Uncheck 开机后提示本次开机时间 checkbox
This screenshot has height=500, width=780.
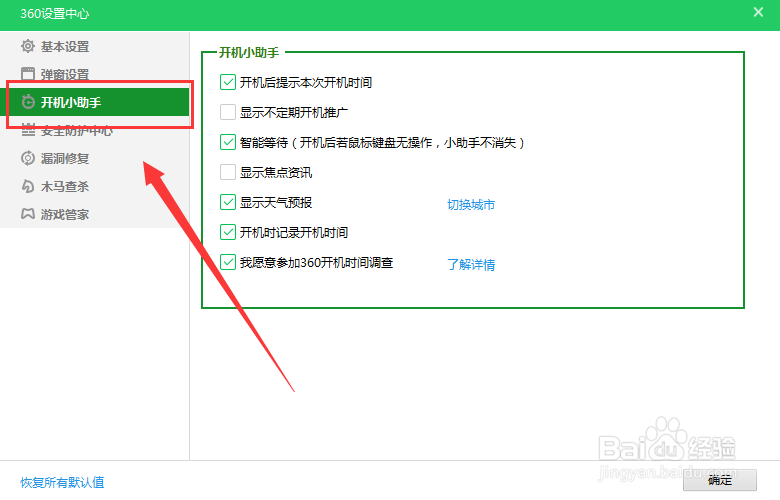(228, 82)
